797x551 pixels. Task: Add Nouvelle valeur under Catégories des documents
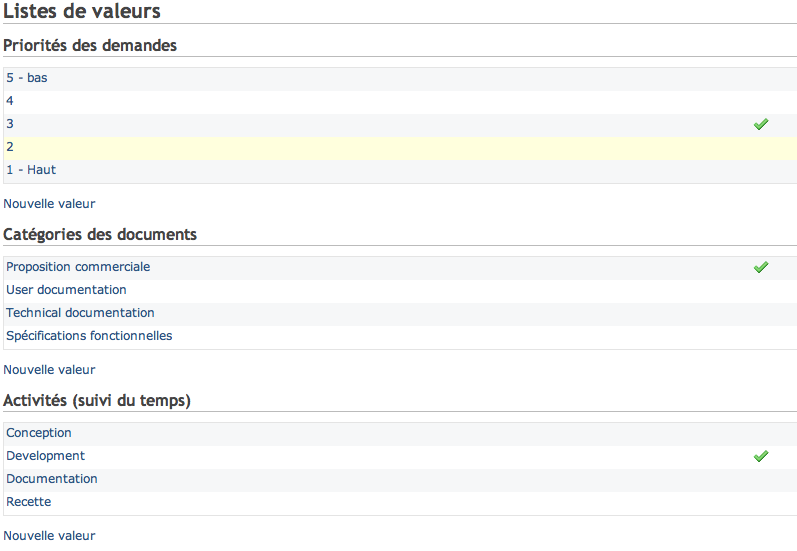point(49,370)
